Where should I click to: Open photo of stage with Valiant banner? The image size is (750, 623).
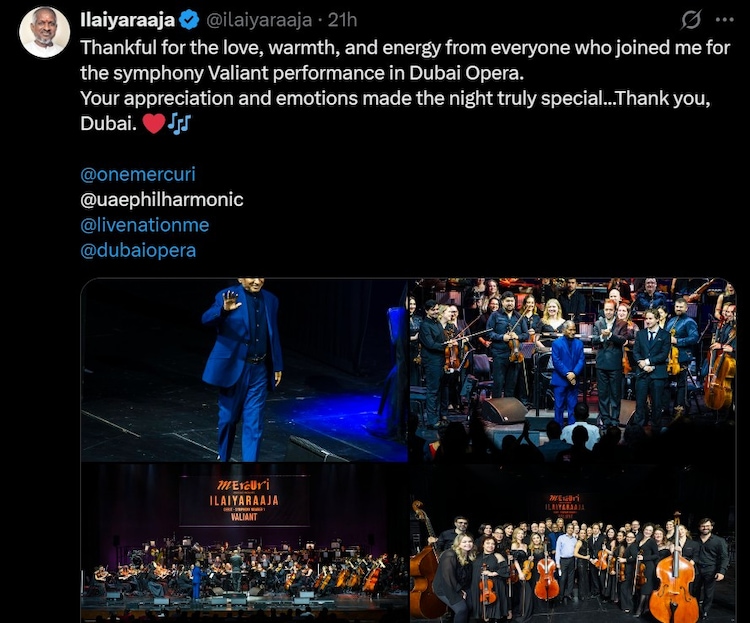pyautogui.click(x=244, y=543)
